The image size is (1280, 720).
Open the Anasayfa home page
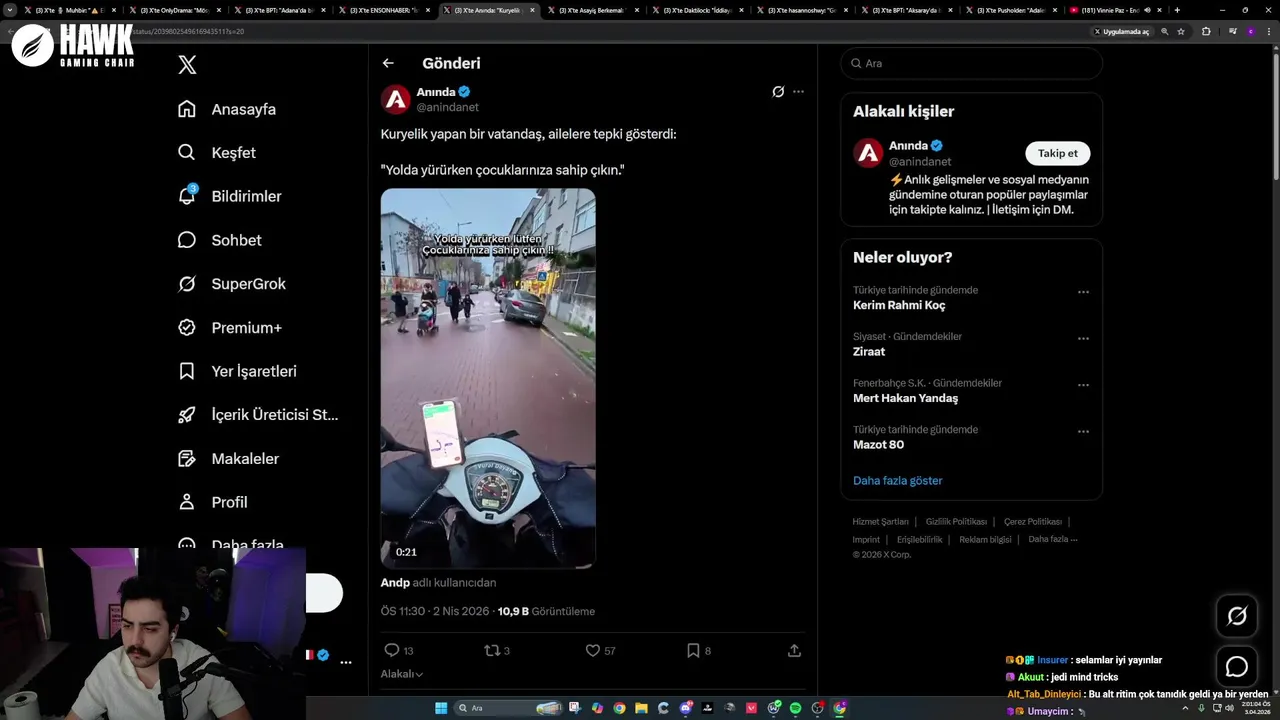coord(227,109)
